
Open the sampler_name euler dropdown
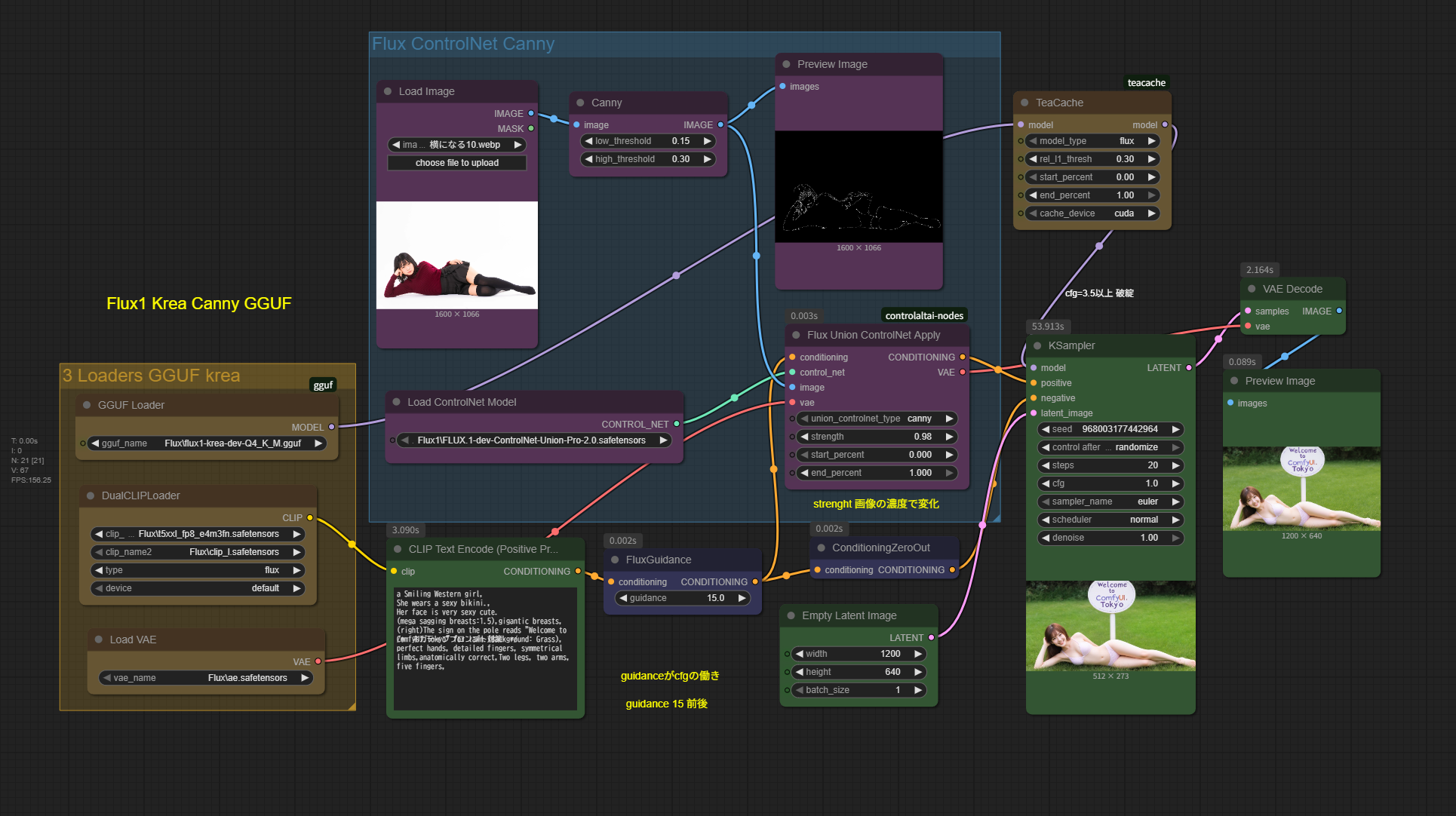pyautogui.click(x=1110, y=502)
